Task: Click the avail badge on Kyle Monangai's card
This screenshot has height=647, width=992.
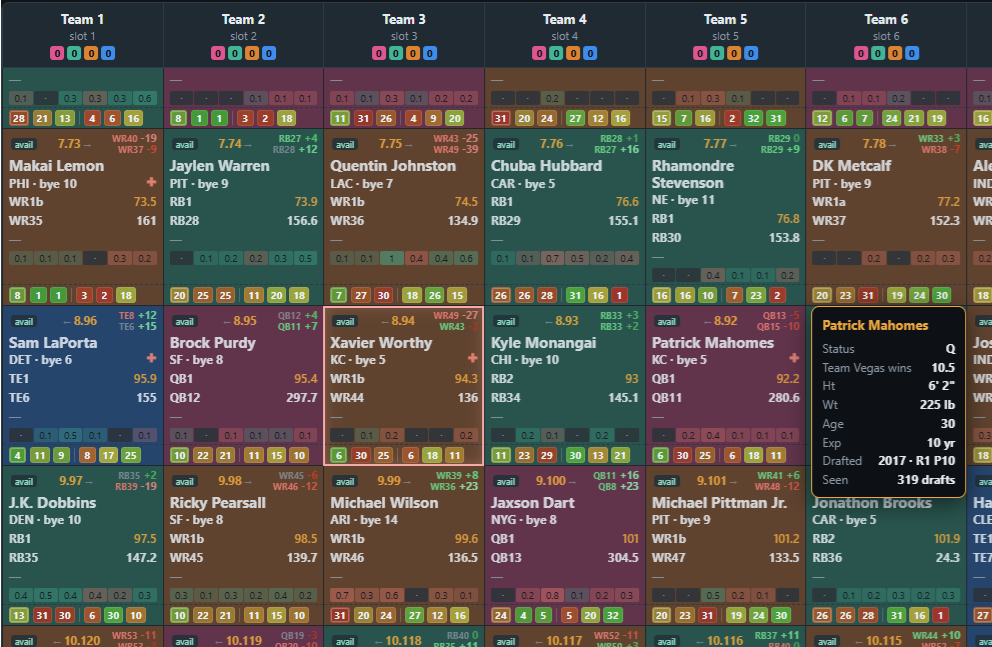Action: 506,322
